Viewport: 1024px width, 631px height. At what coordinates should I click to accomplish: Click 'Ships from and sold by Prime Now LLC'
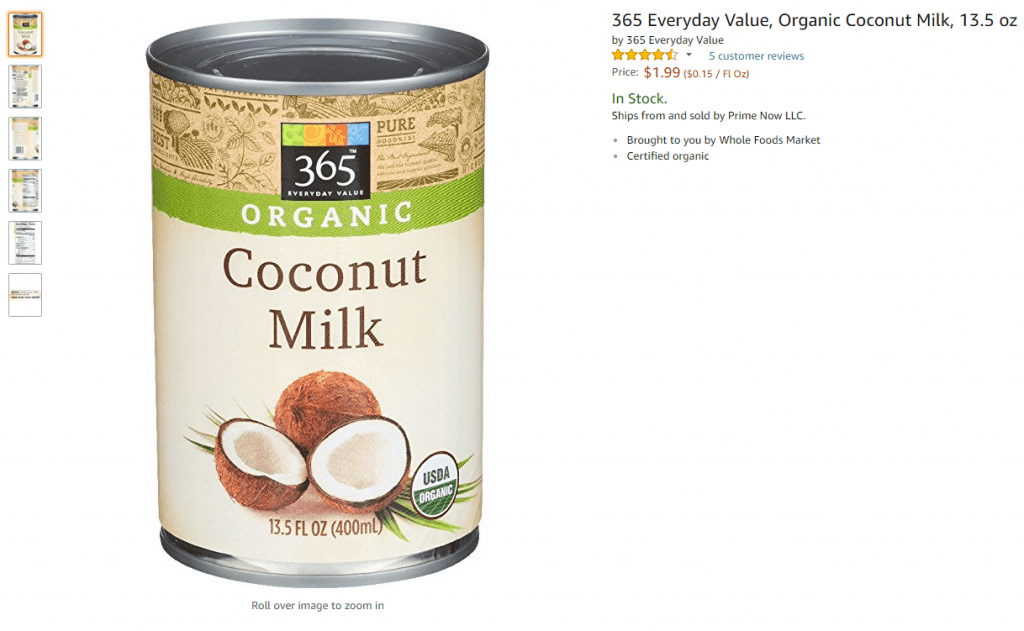pyautogui.click(x=709, y=116)
